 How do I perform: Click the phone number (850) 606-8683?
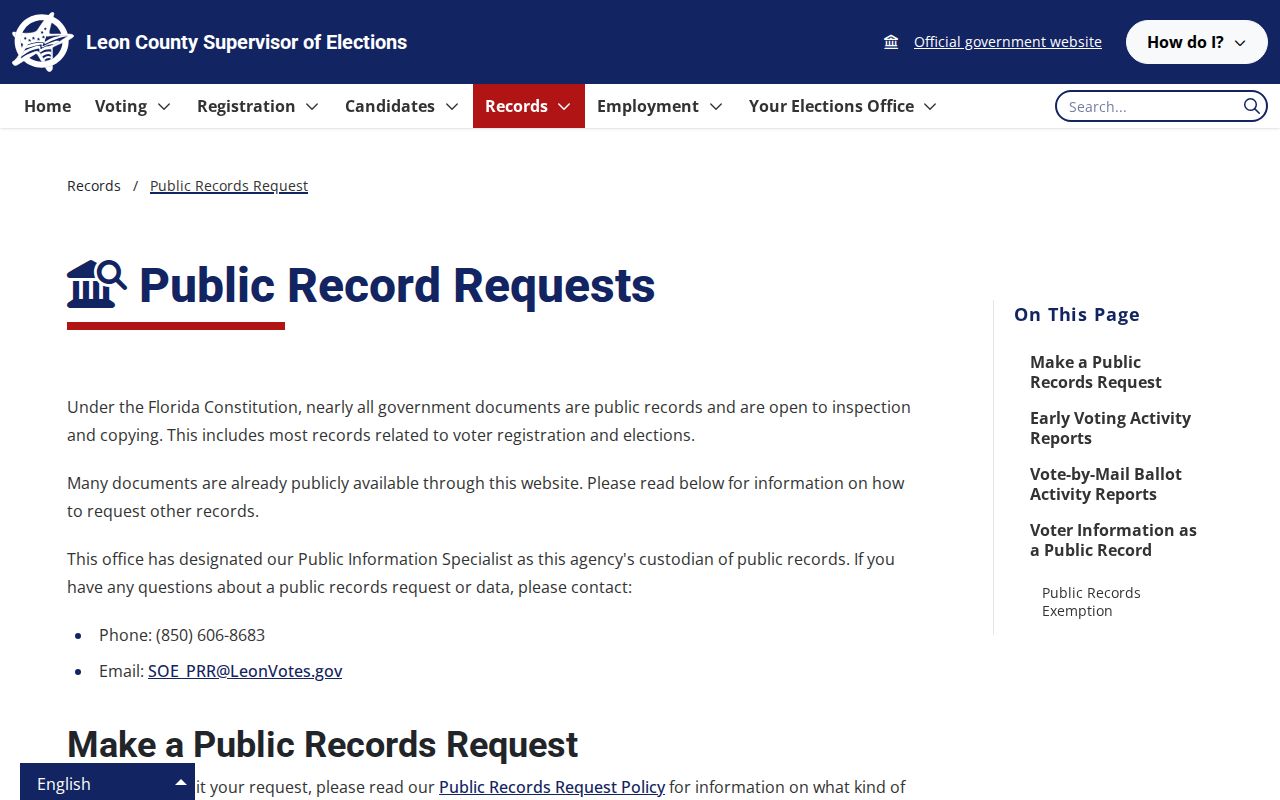coord(210,635)
